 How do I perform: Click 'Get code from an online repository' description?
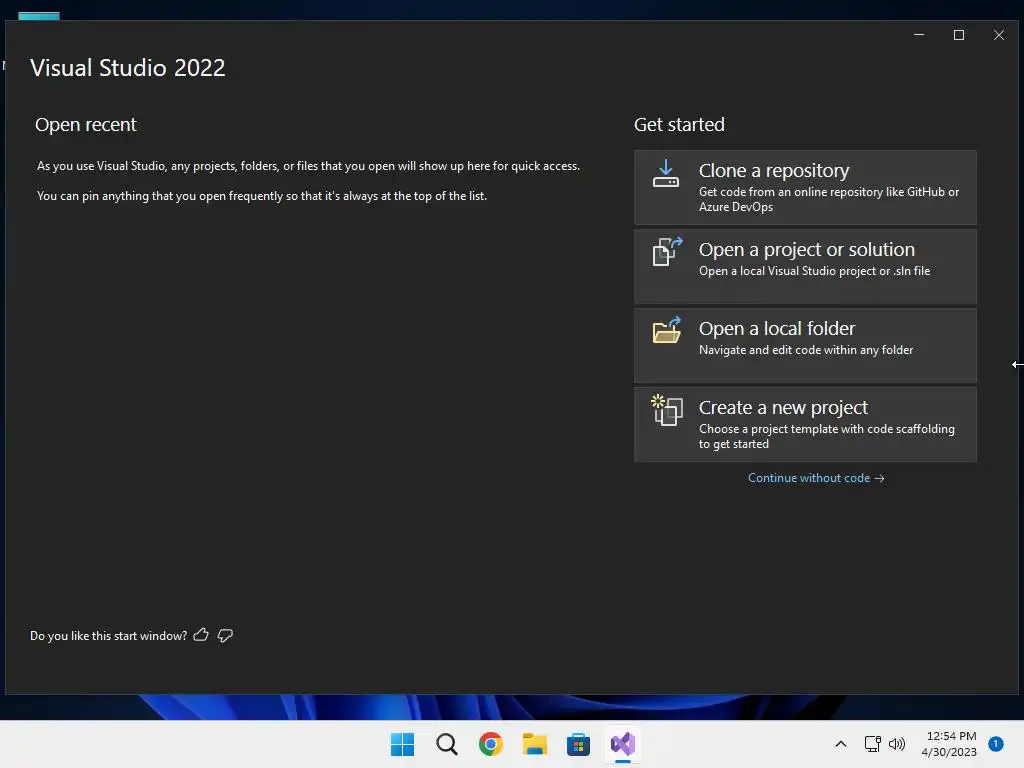point(829,199)
